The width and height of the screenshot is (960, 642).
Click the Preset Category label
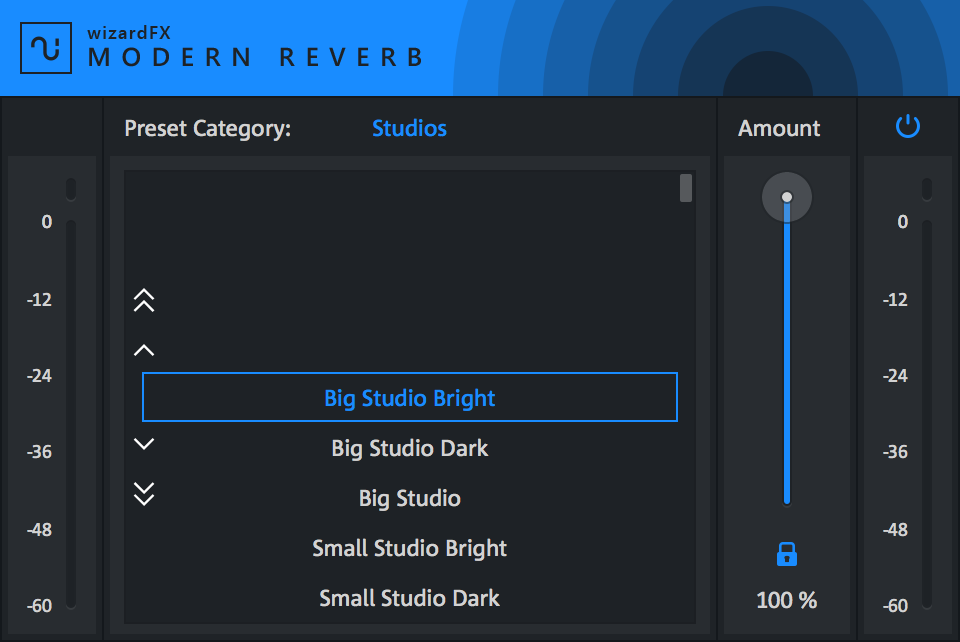click(x=208, y=128)
